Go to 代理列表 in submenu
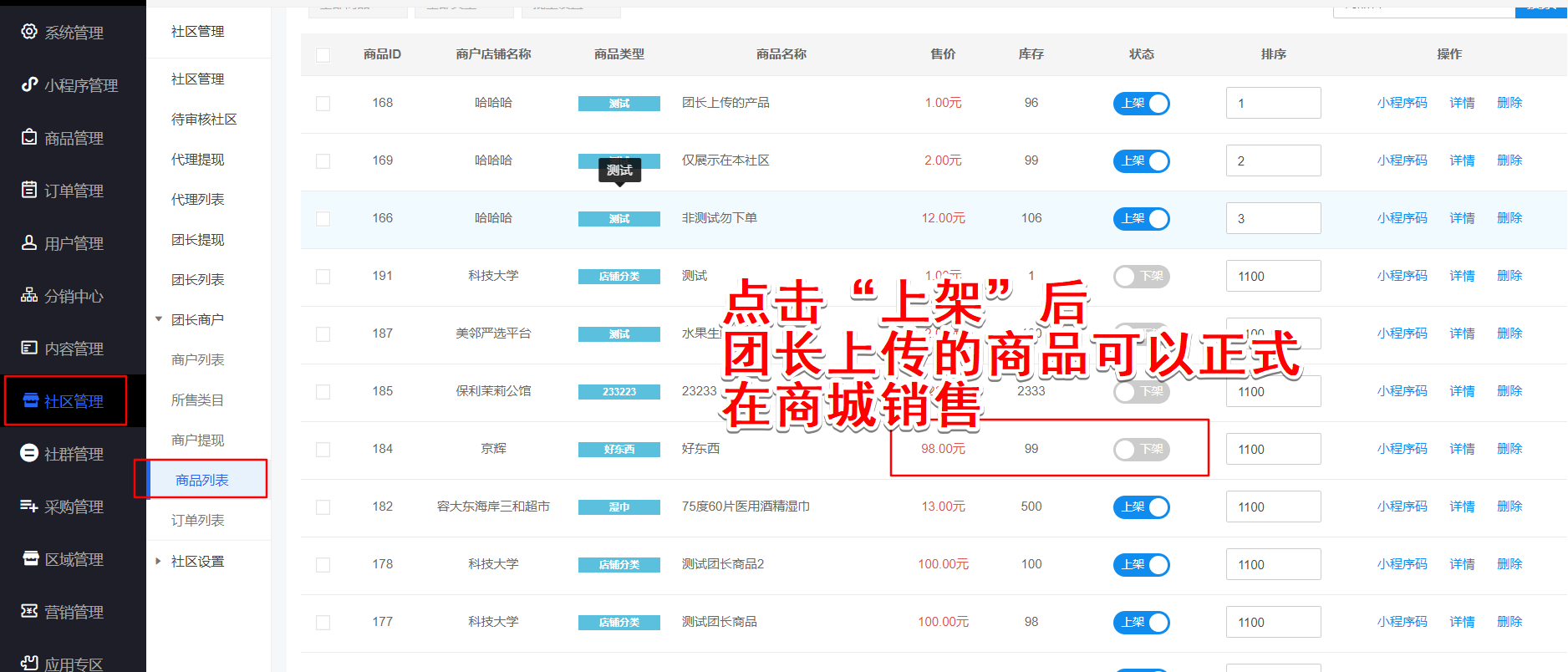 click(x=198, y=199)
